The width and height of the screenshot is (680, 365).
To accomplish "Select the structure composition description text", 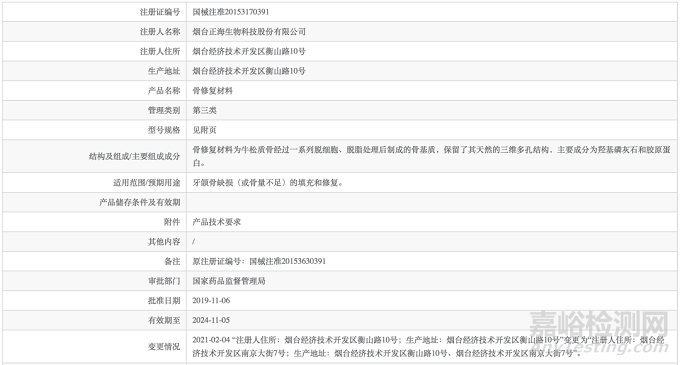I will pos(432,156).
